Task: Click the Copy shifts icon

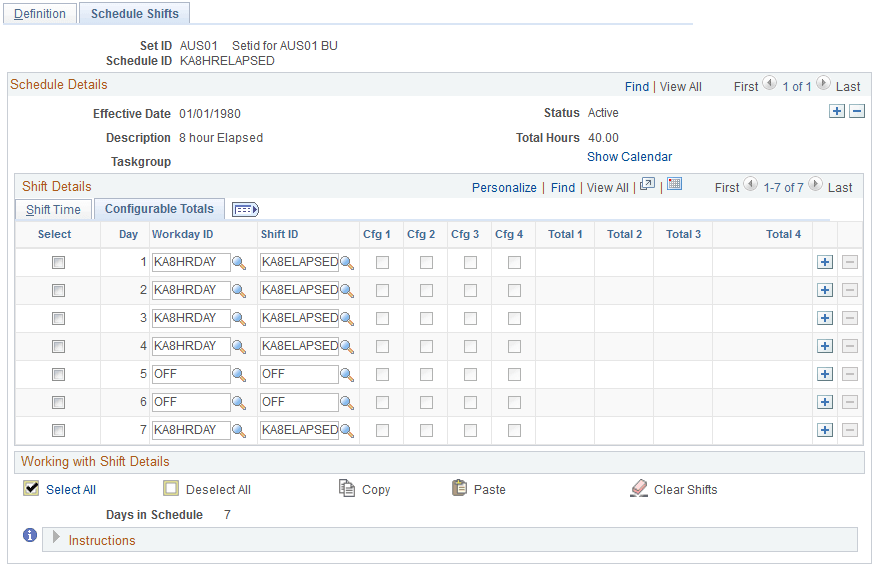Action: coord(346,488)
